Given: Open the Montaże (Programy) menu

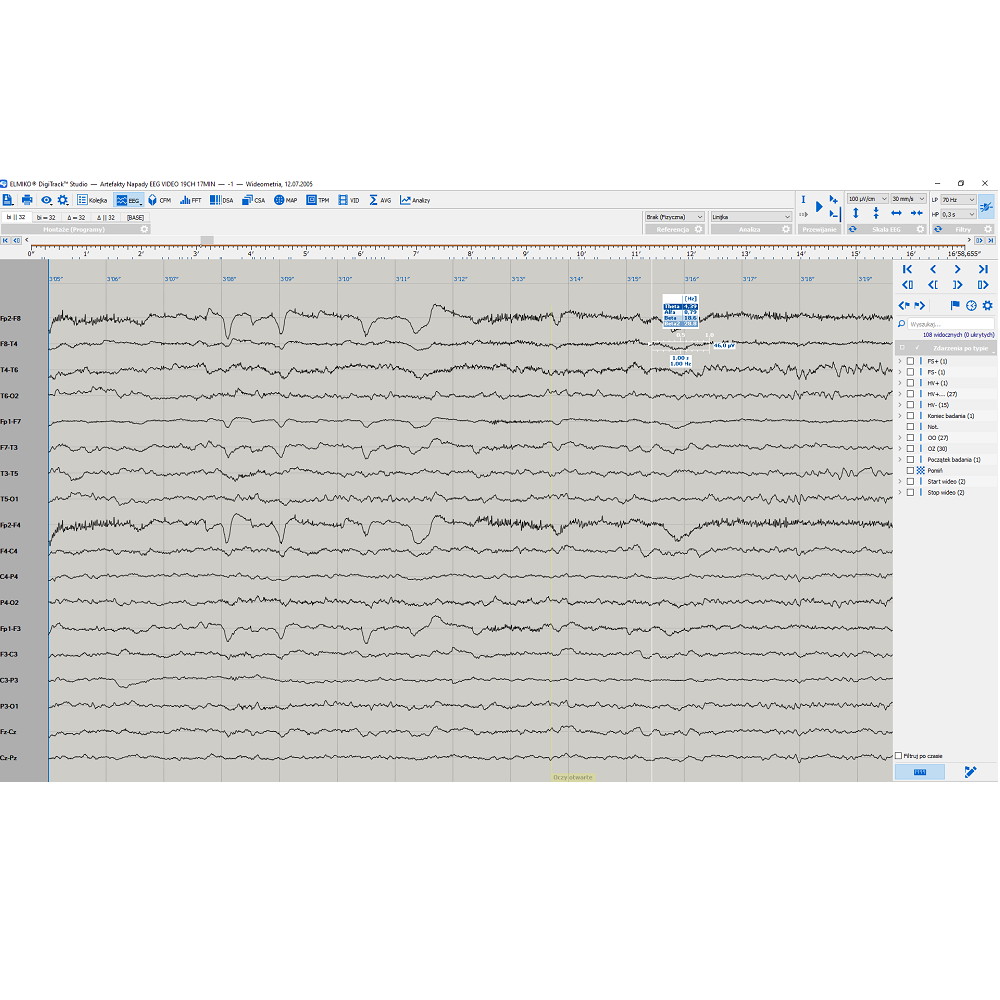Looking at the screenshot, I should (75, 229).
